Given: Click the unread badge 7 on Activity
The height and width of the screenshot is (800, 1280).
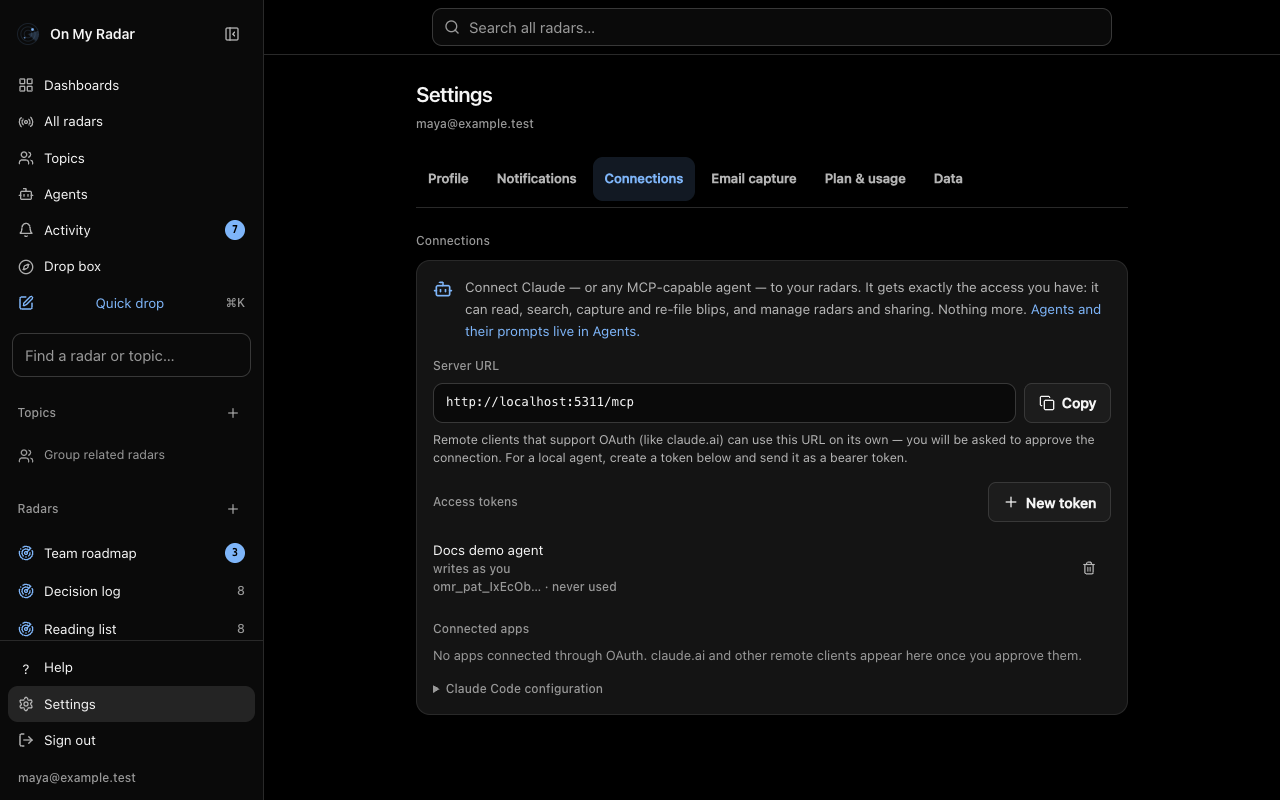Looking at the screenshot, I should coord(235,230).
